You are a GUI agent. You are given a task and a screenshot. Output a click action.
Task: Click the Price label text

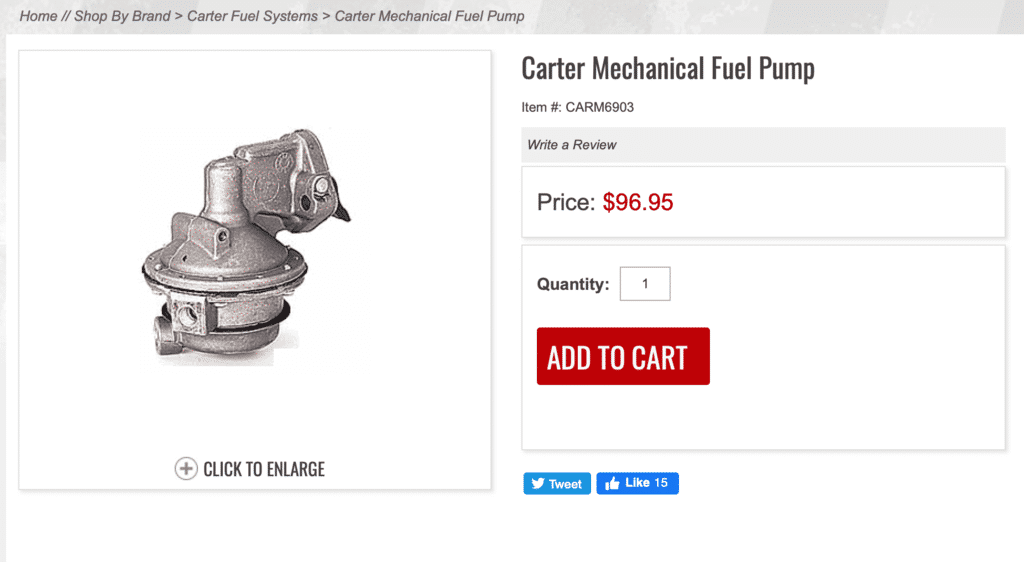tap(566, 202)
